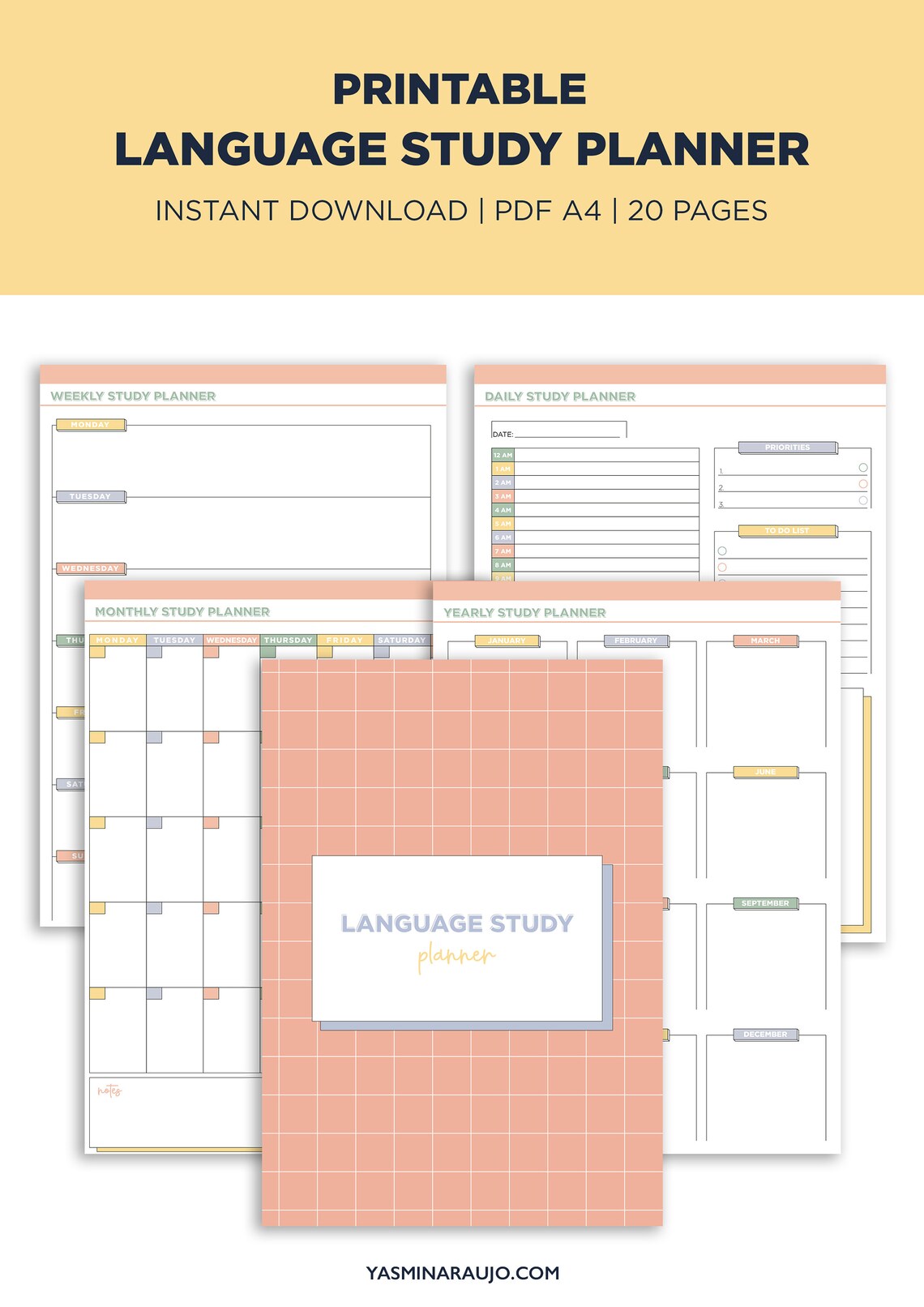Viewport: 924px width, 1307px height.
Task: Check the circle for priority 3
Action: pyautogui.click(x=863, y=501)
